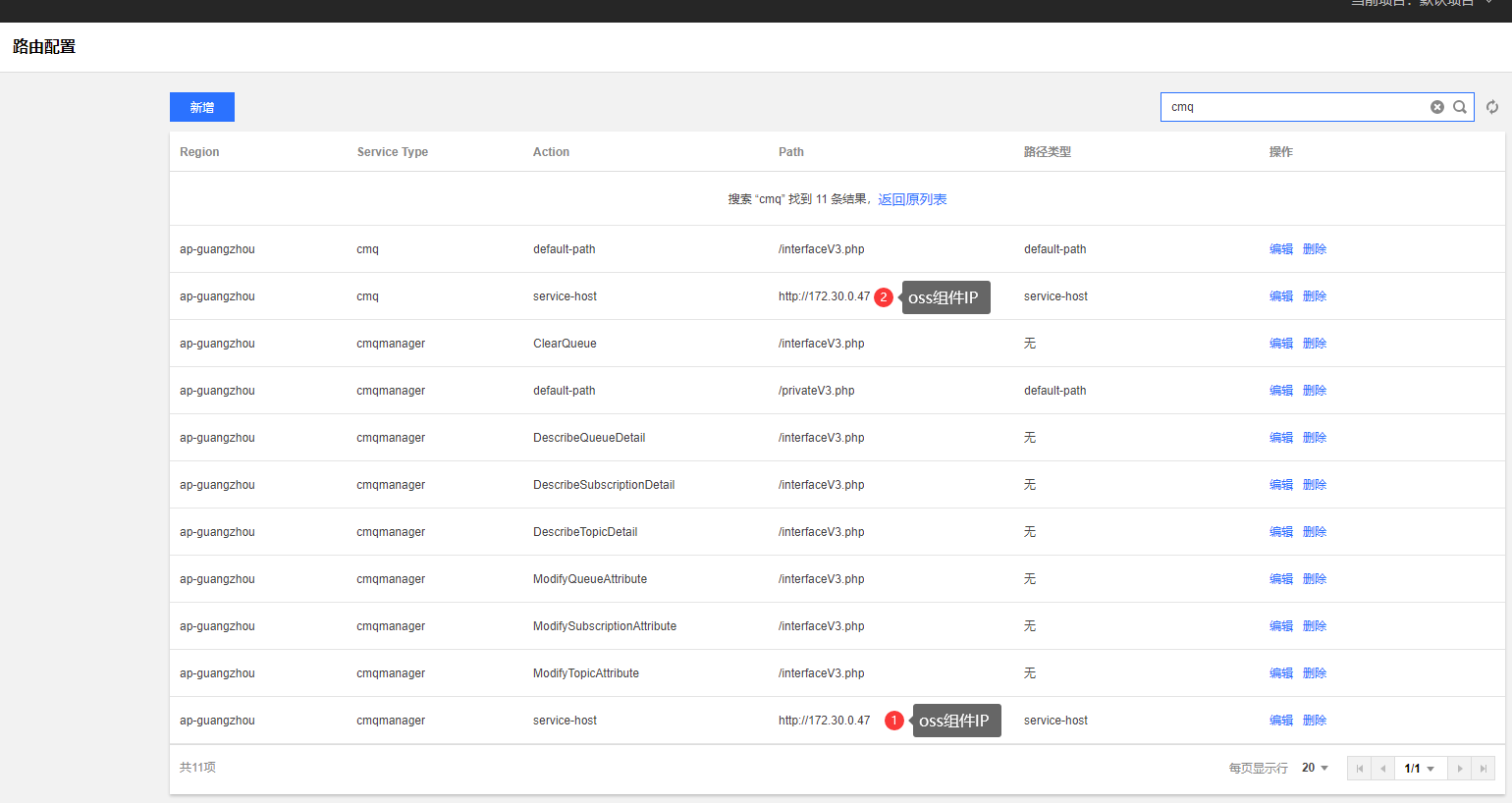Delete the ModifyTopicAttribute row
This screenshot has width=1512, height=803.
[x=1315, y=673]
